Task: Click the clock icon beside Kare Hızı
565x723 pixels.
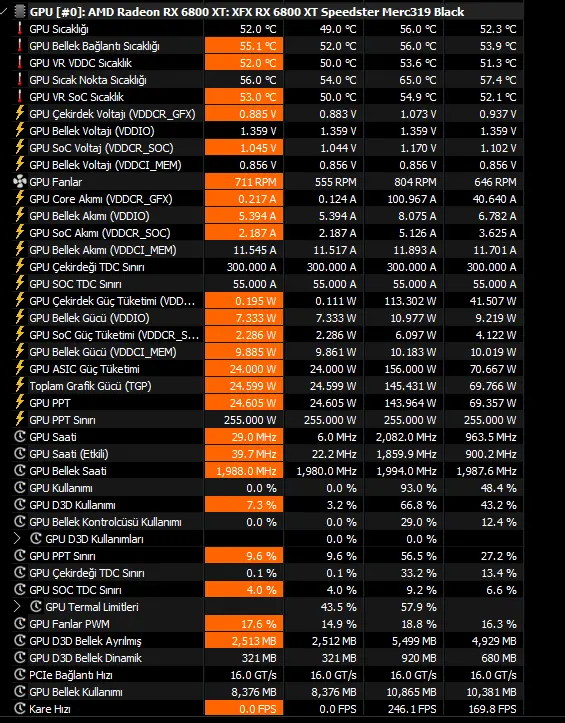Action: 19,709
